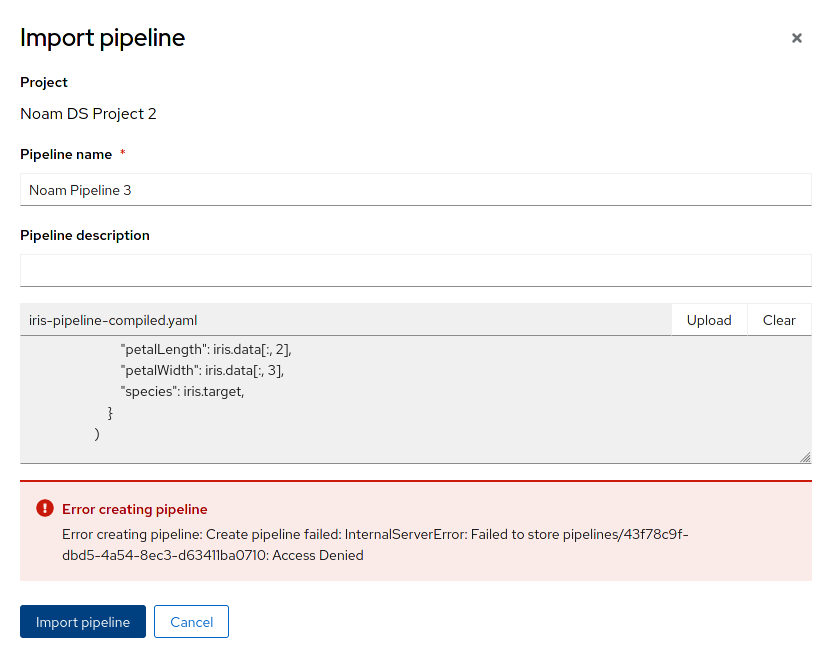Image resolution: width=831 pixels, height=658 pixels.
Task: Click the Pipeline name label
Action: point(66,154)
